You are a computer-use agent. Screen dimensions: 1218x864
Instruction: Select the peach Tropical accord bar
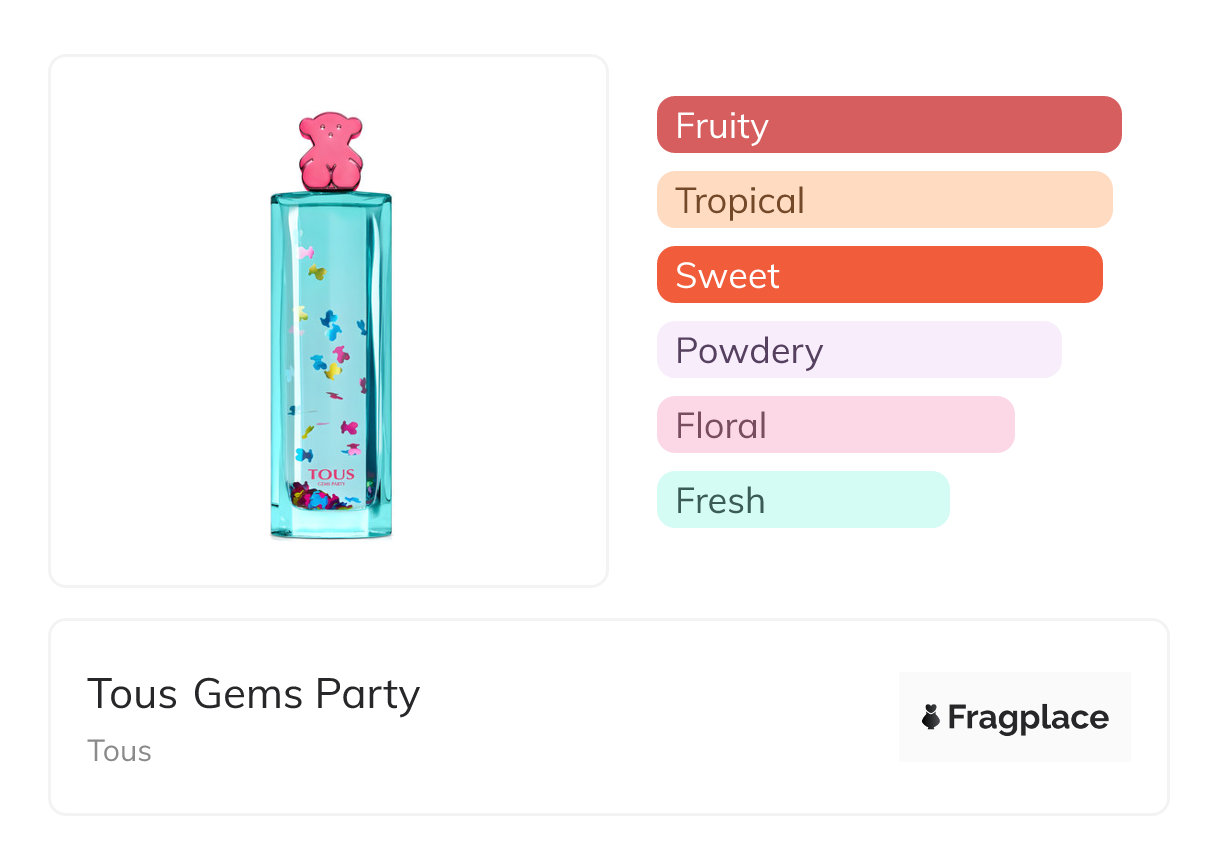pyautogui.click(x=884, y=200)
